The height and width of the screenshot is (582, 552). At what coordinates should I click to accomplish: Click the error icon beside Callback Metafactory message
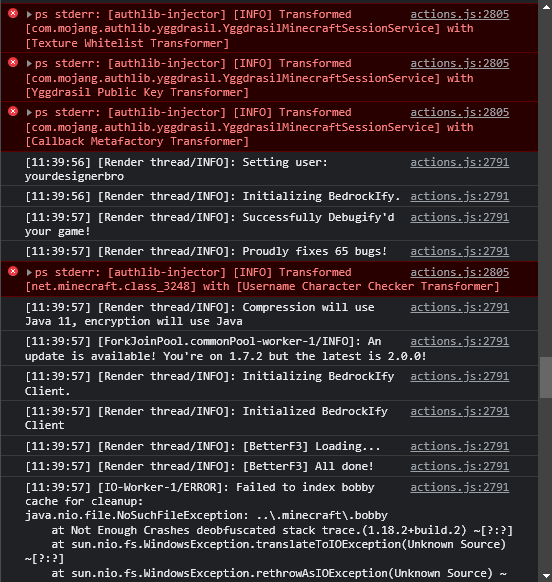coord(13,111)
